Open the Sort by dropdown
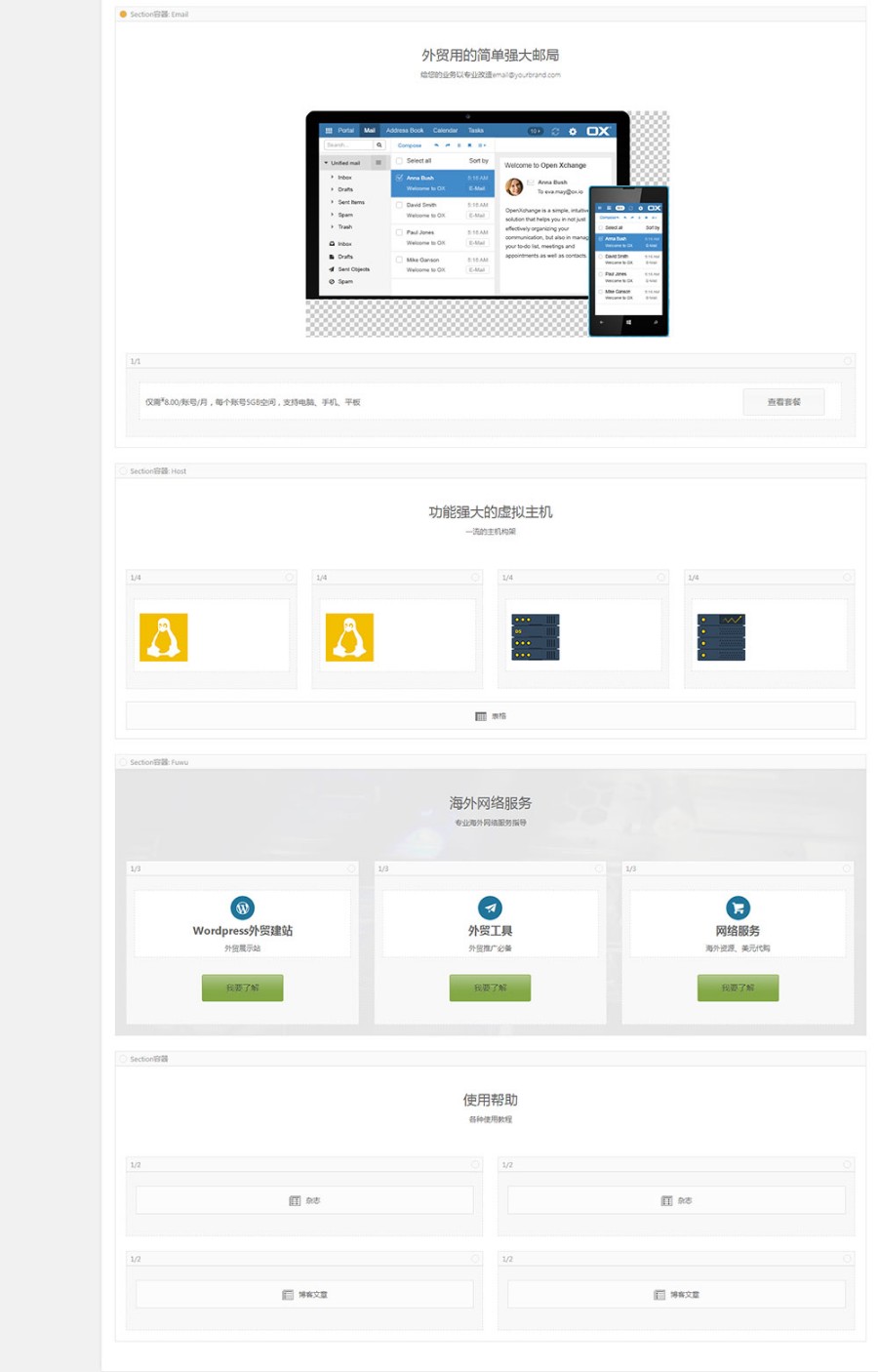878x1372 pixels. 478,161
